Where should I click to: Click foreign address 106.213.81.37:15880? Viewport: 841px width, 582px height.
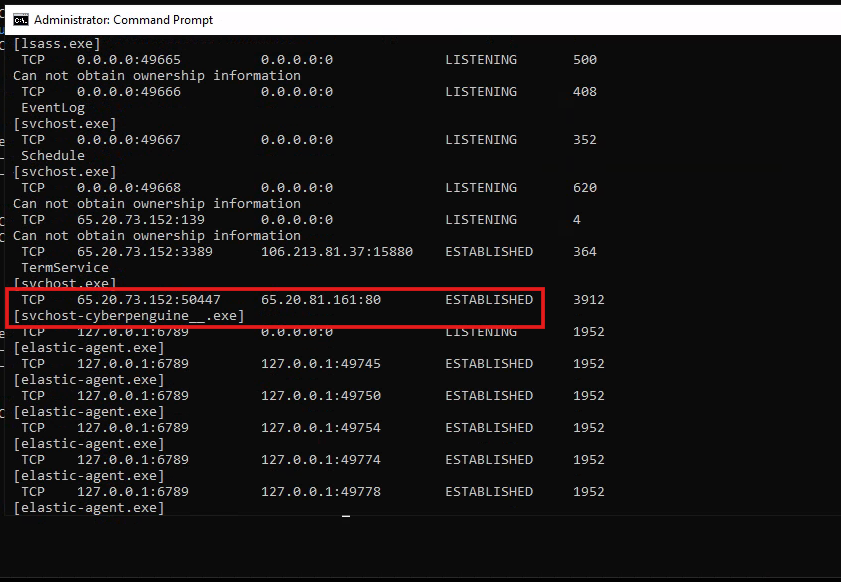[x=337, y=252]
